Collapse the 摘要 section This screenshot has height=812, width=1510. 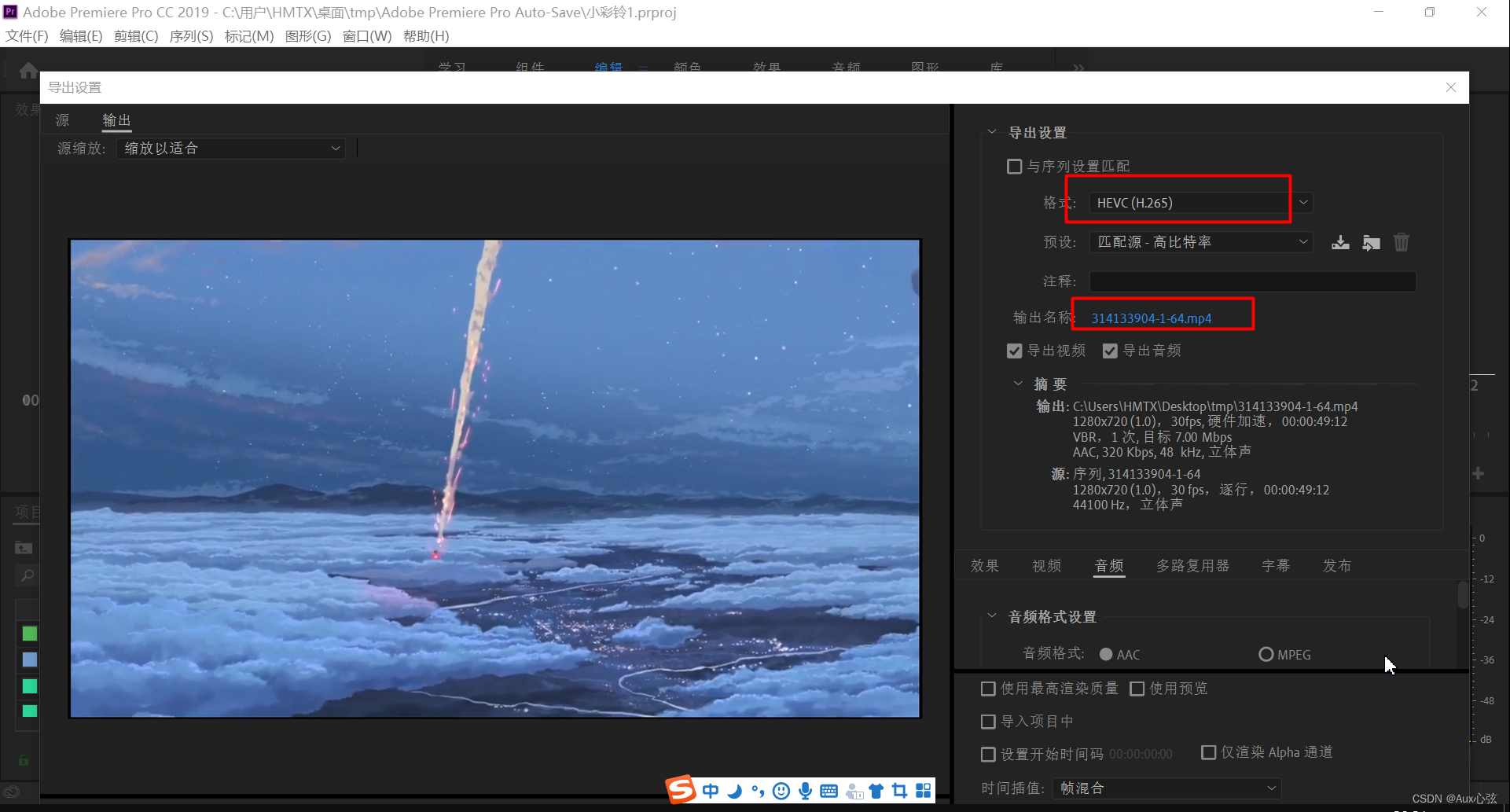coord(1018,384)
